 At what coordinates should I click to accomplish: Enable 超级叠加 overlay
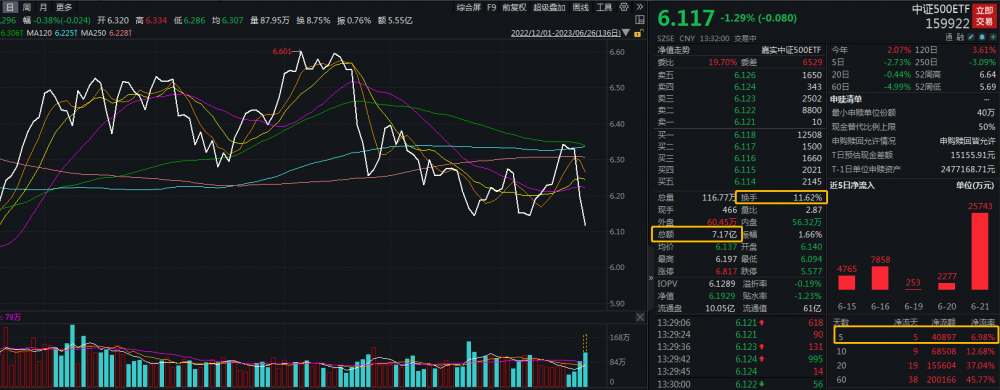[x=549, y=7]
